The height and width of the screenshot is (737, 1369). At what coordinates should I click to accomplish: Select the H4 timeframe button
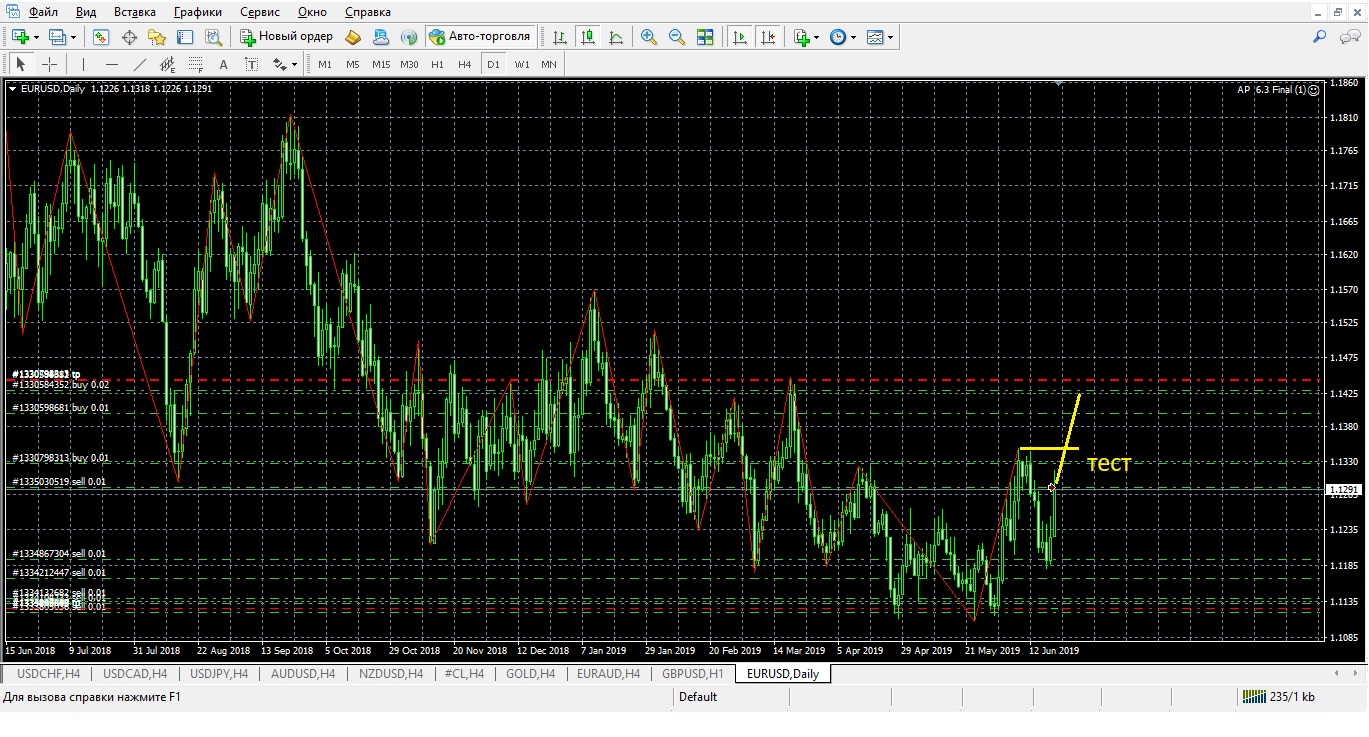click(x=464, y=64)
